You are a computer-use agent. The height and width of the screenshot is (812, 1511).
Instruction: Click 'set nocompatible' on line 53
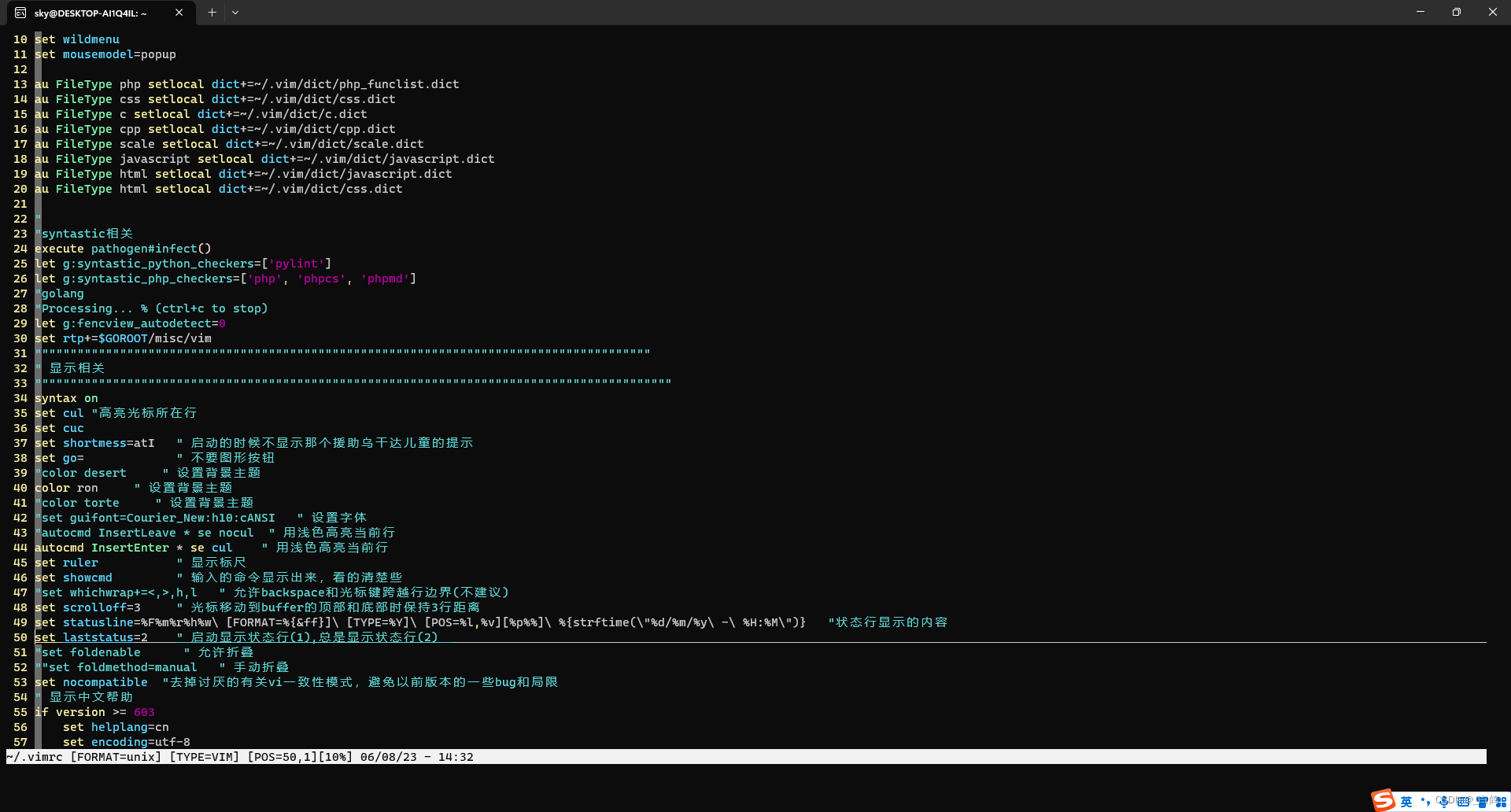[91, 682]
